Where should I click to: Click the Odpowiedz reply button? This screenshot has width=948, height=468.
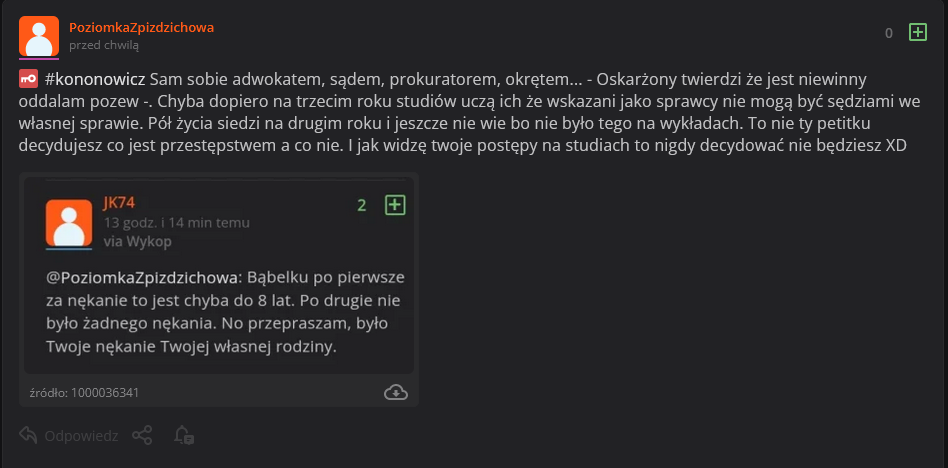click(x=81, y=436)
